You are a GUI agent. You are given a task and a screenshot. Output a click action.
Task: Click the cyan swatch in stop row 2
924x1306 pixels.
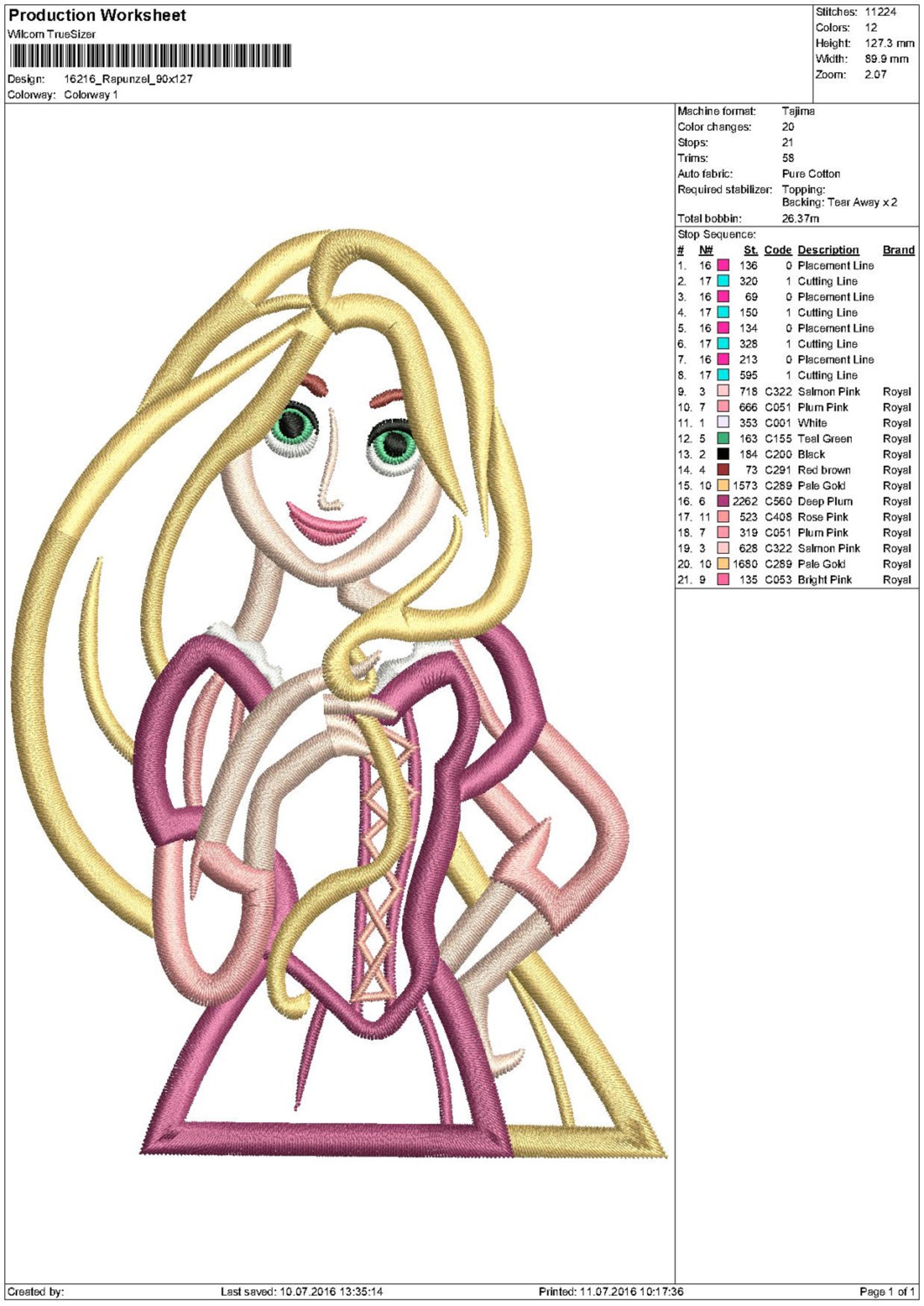[x=723, y=281]
